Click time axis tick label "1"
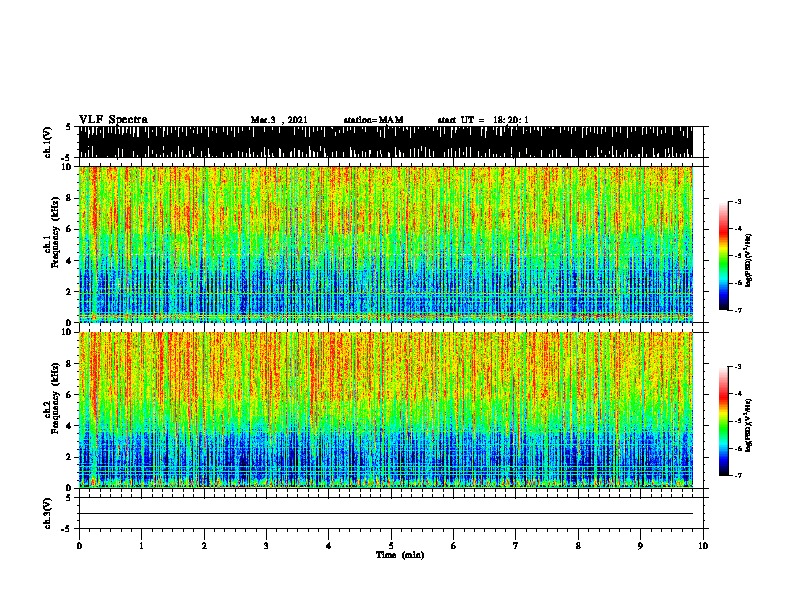 pos(141,546)
